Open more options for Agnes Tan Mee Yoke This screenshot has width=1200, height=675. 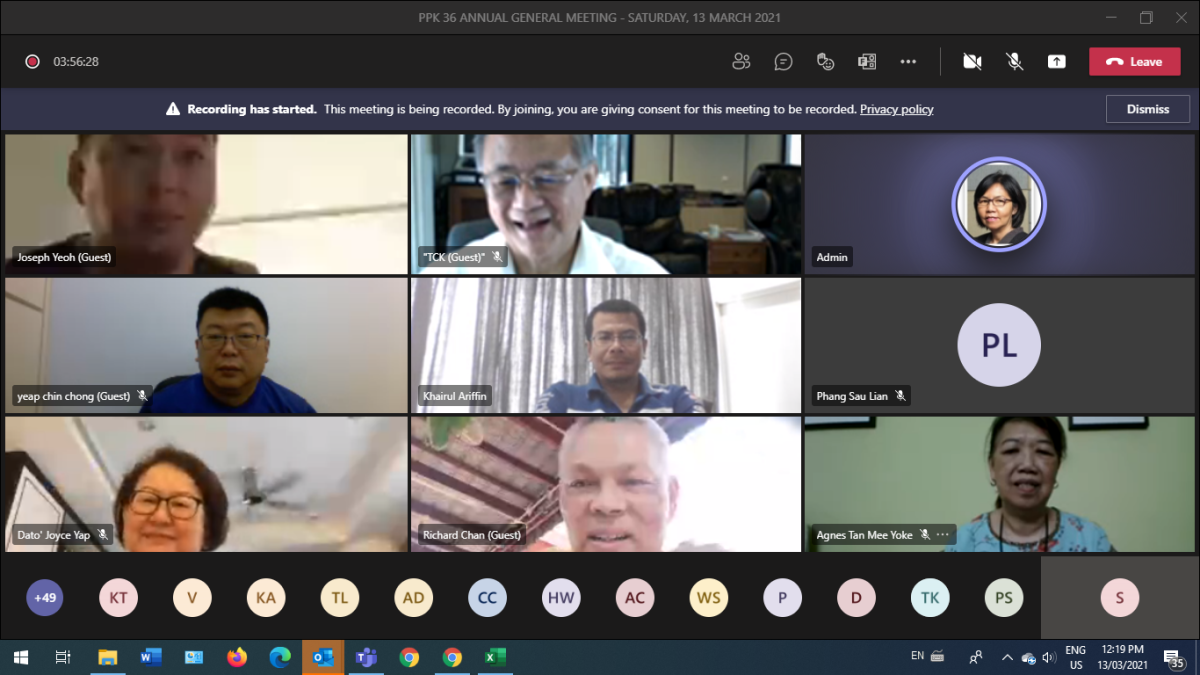942,535
